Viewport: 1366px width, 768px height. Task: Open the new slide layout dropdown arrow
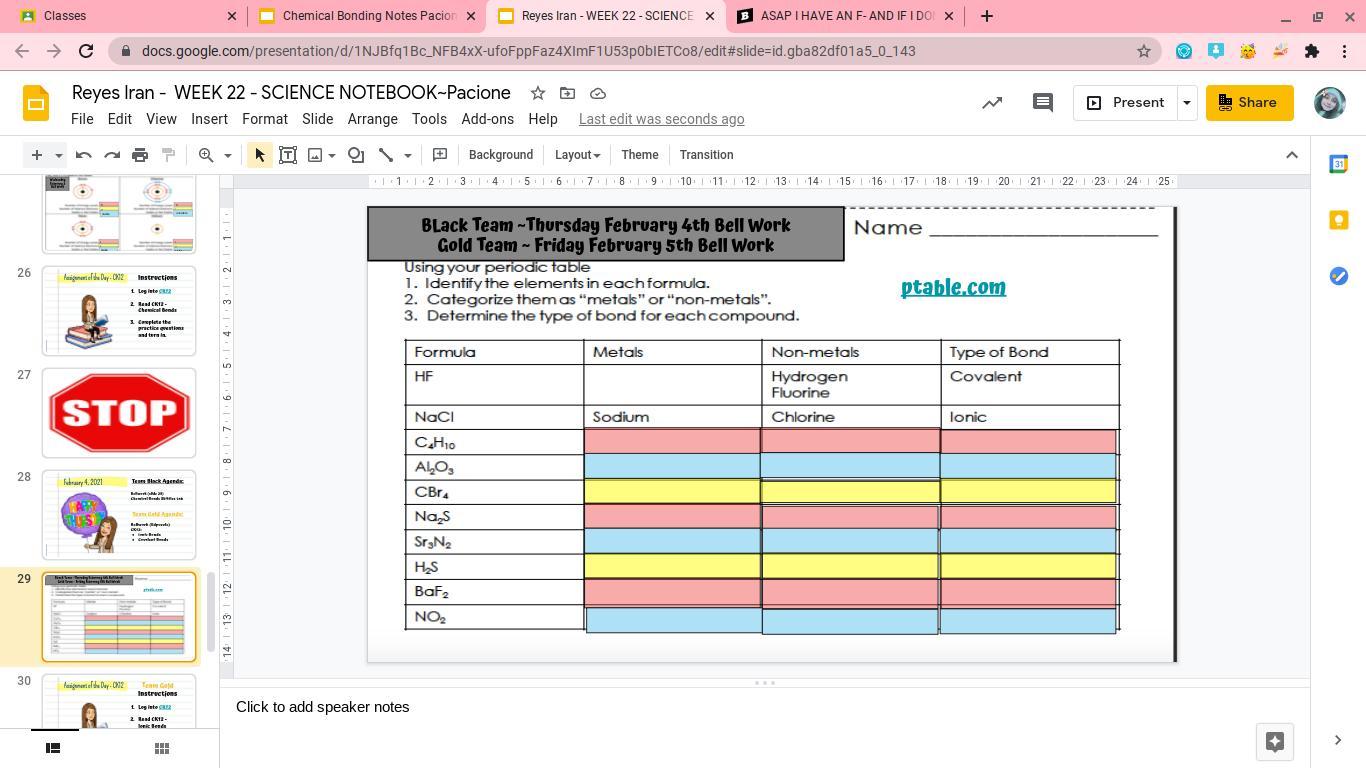[59, 155]
